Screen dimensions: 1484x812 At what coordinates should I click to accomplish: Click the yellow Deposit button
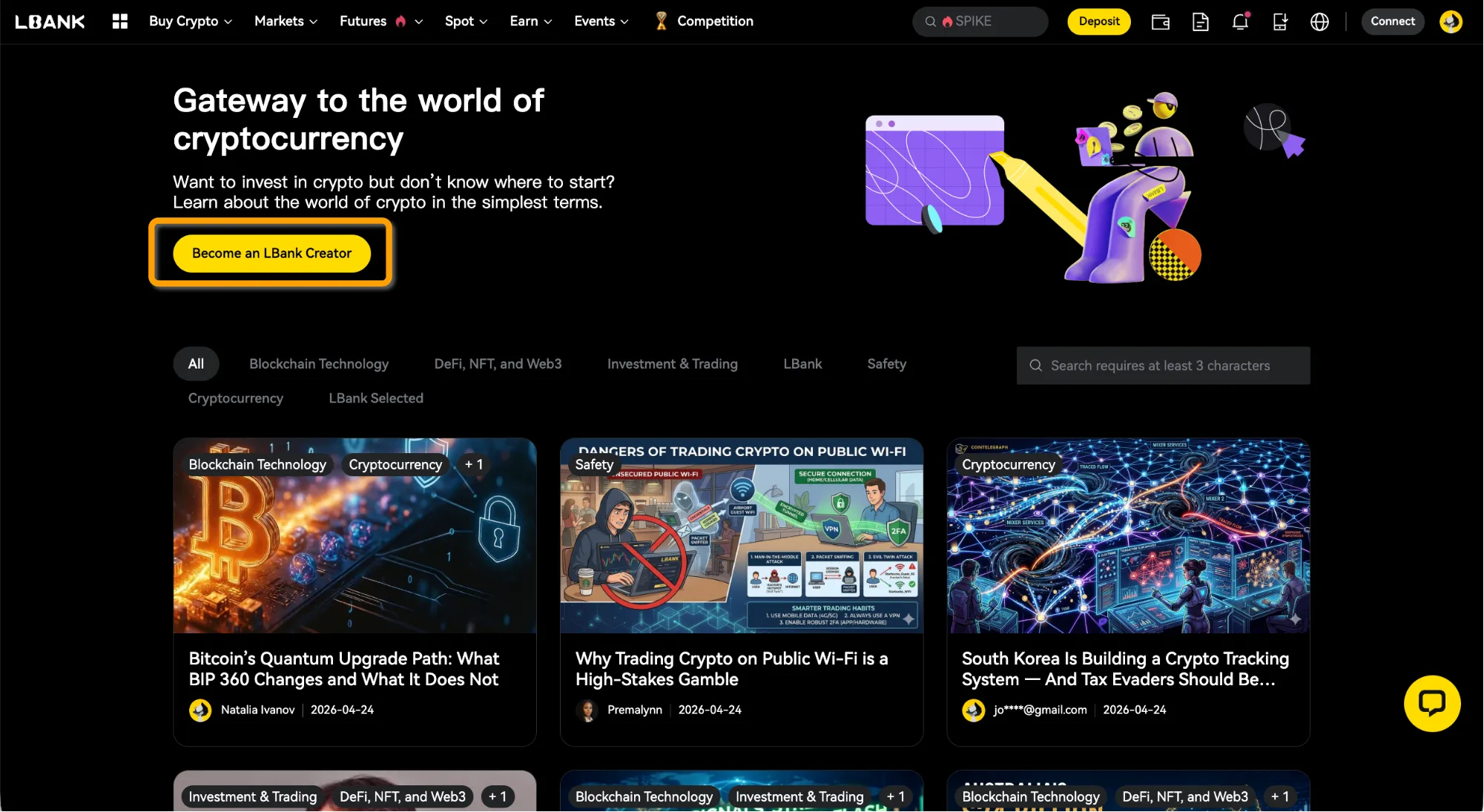pos(1098,22)
